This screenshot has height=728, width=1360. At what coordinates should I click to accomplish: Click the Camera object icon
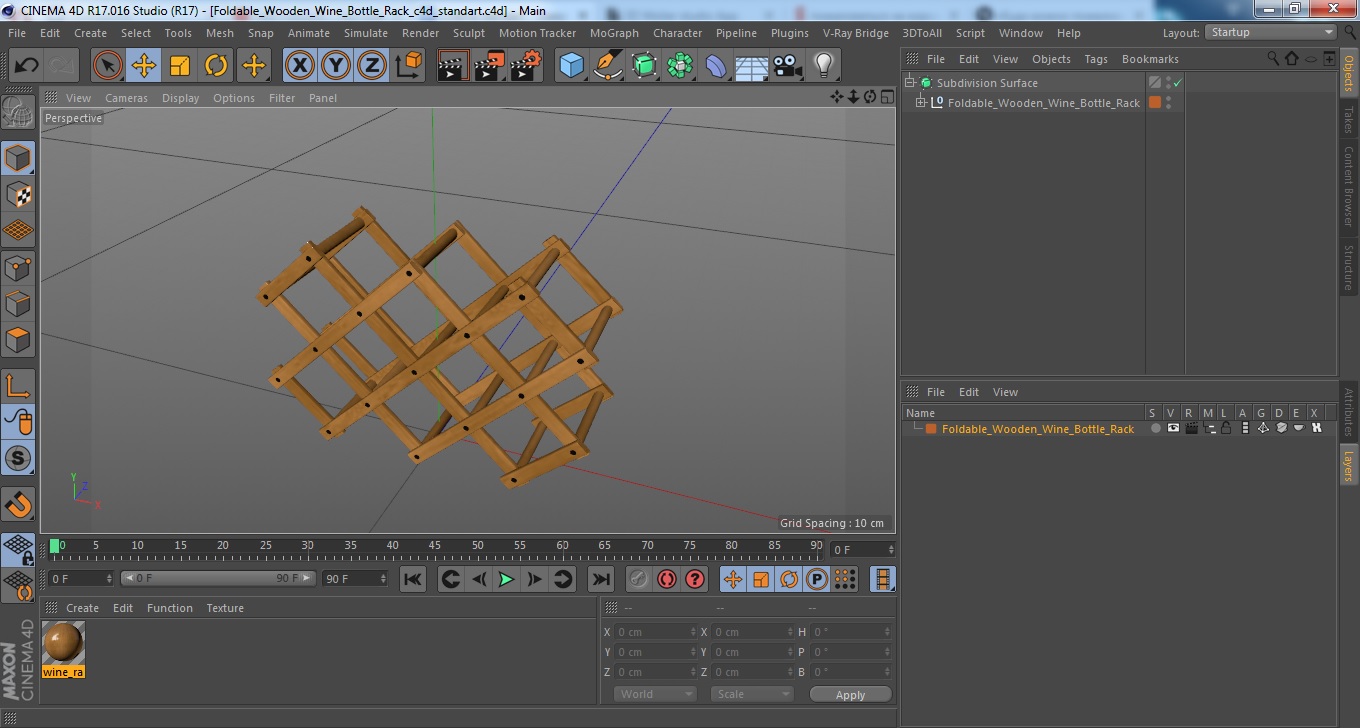pos(787,66)
